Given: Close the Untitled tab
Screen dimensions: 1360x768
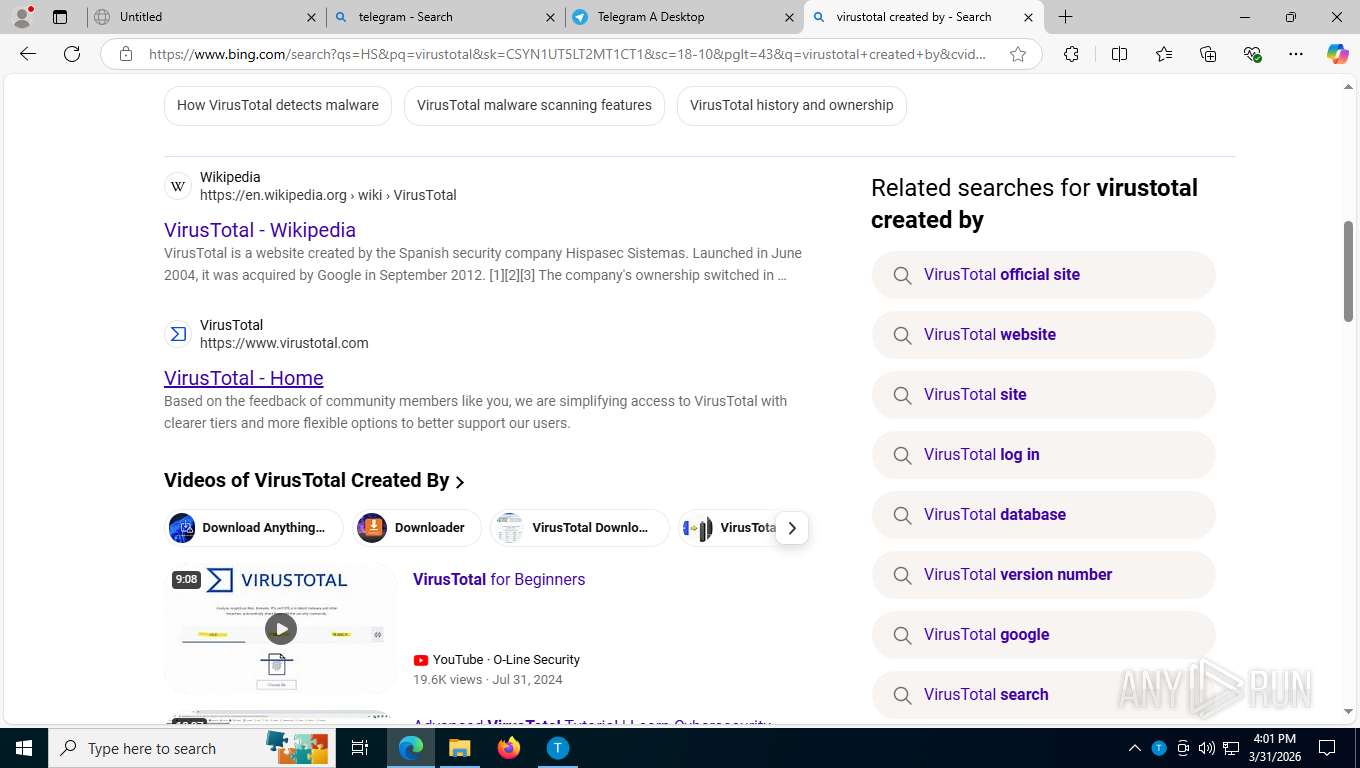Looking at the screenshot, I should (x=311, y=17).
